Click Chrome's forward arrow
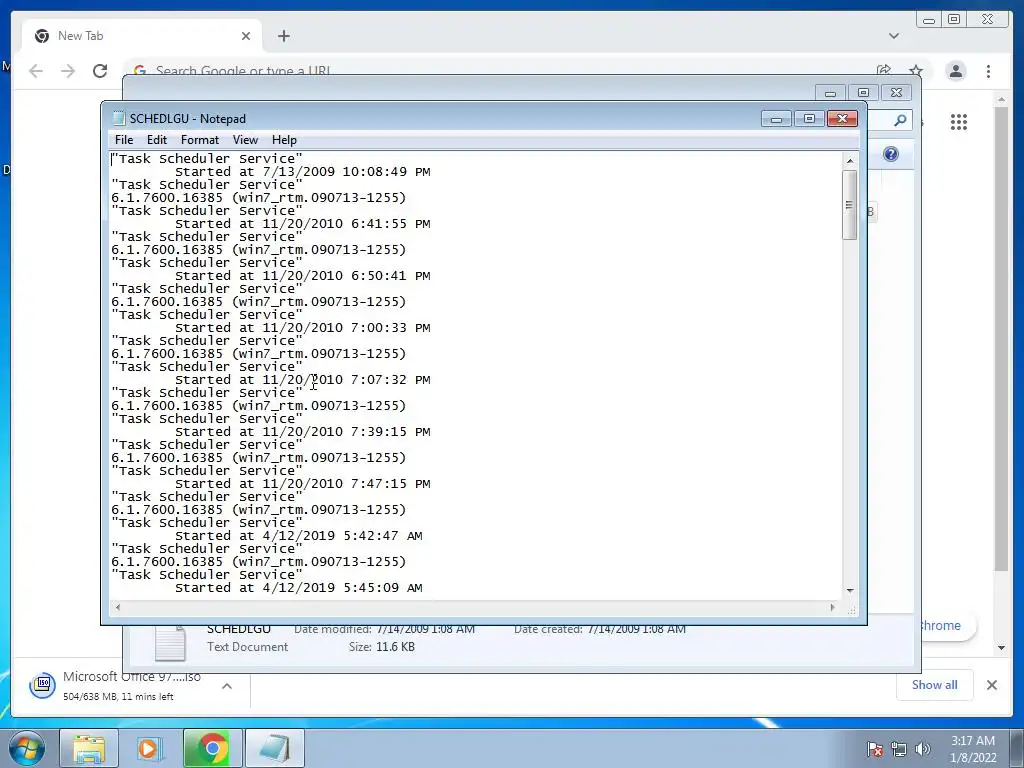 (68, 71)
